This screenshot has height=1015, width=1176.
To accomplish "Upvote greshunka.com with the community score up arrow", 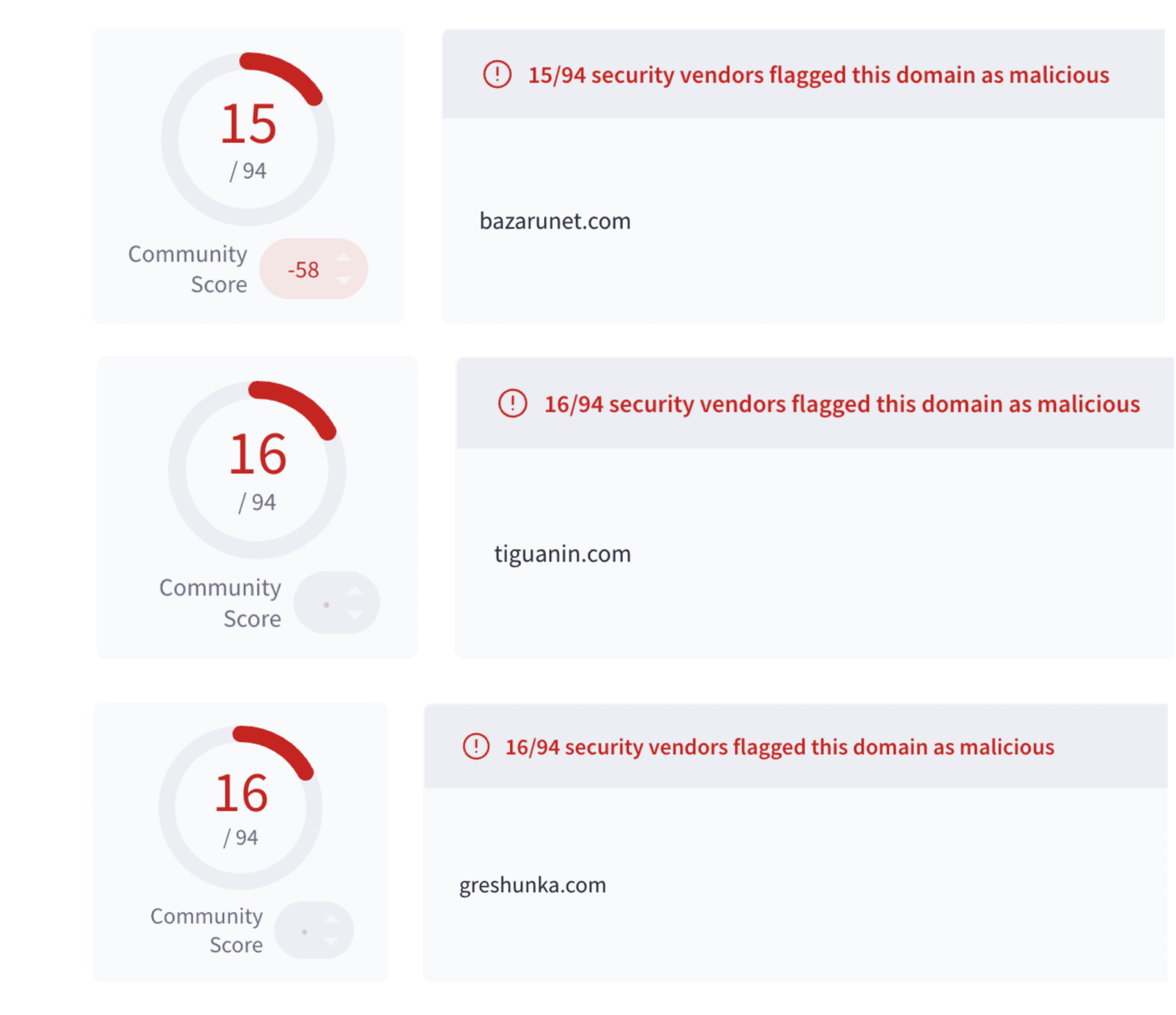I will coord(330,919).
